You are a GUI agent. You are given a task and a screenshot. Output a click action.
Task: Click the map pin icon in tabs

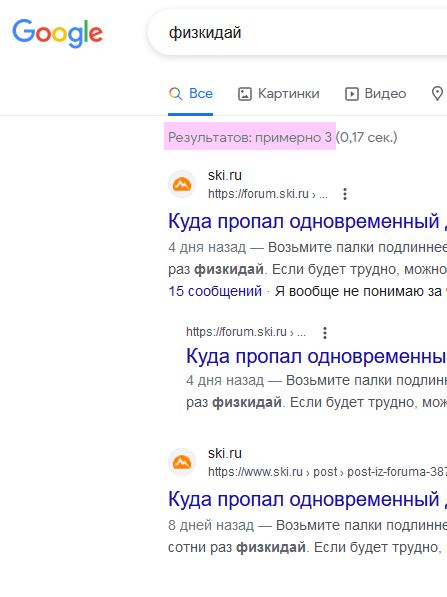pyautogui.click(x=437, y=93)
